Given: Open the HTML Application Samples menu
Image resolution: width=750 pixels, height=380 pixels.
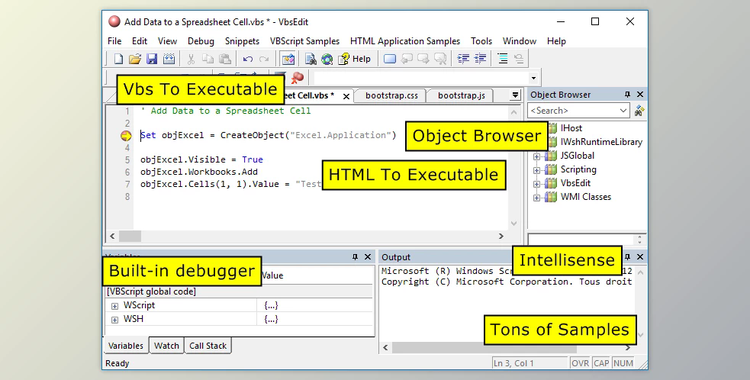Looking at the screenshot, I should pyautogui.click(x=405, y=41).
